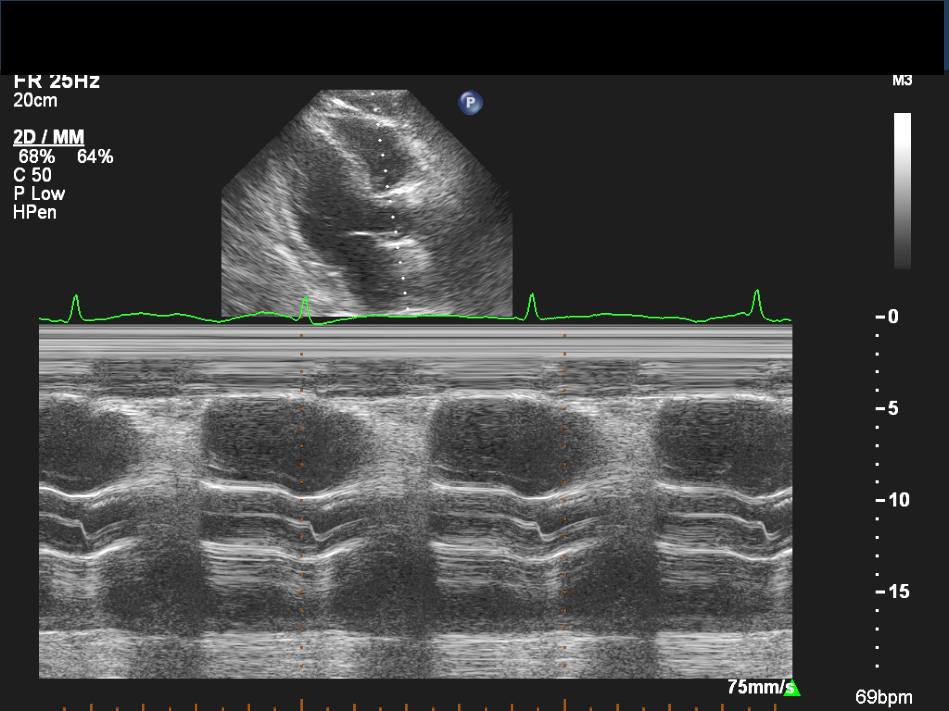Click the first ECG R-wave peak

click(76, 300)
